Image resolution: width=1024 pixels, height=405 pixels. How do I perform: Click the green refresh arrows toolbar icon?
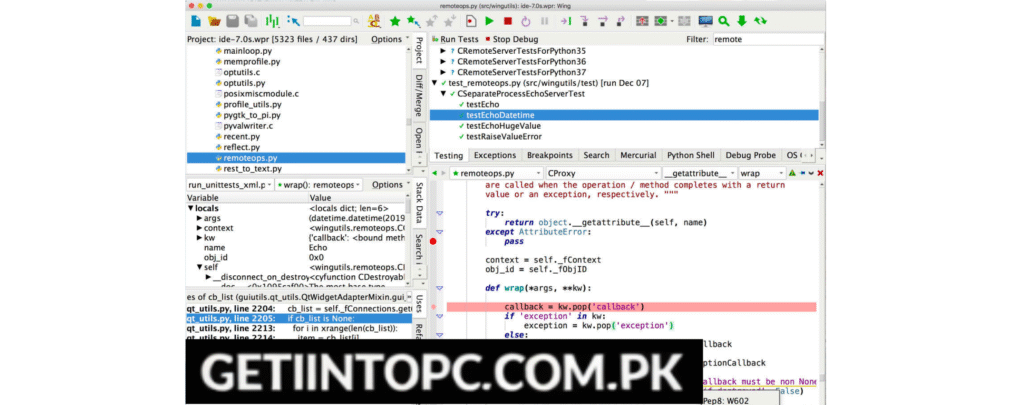[760, 21]
